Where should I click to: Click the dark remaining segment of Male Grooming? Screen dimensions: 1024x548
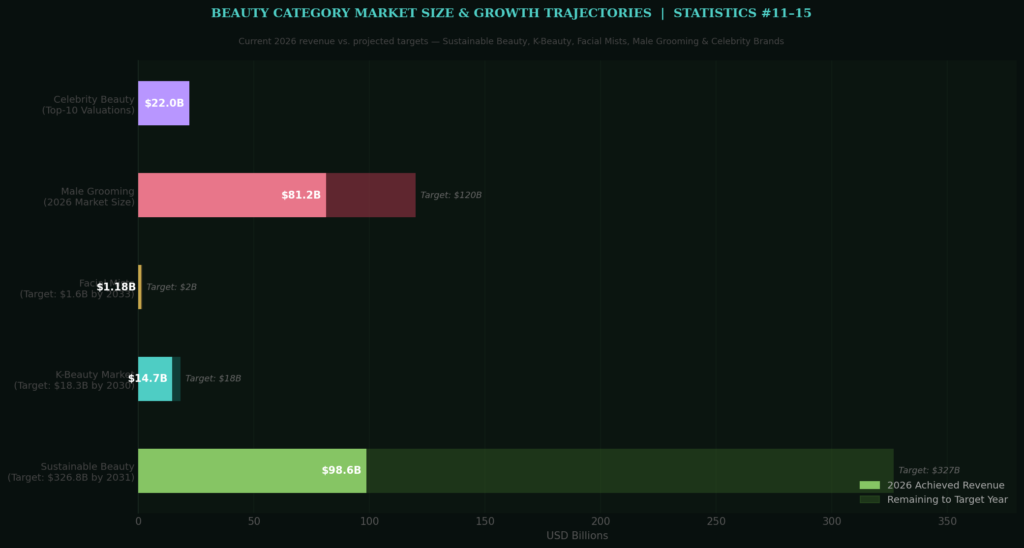point(371,195)
